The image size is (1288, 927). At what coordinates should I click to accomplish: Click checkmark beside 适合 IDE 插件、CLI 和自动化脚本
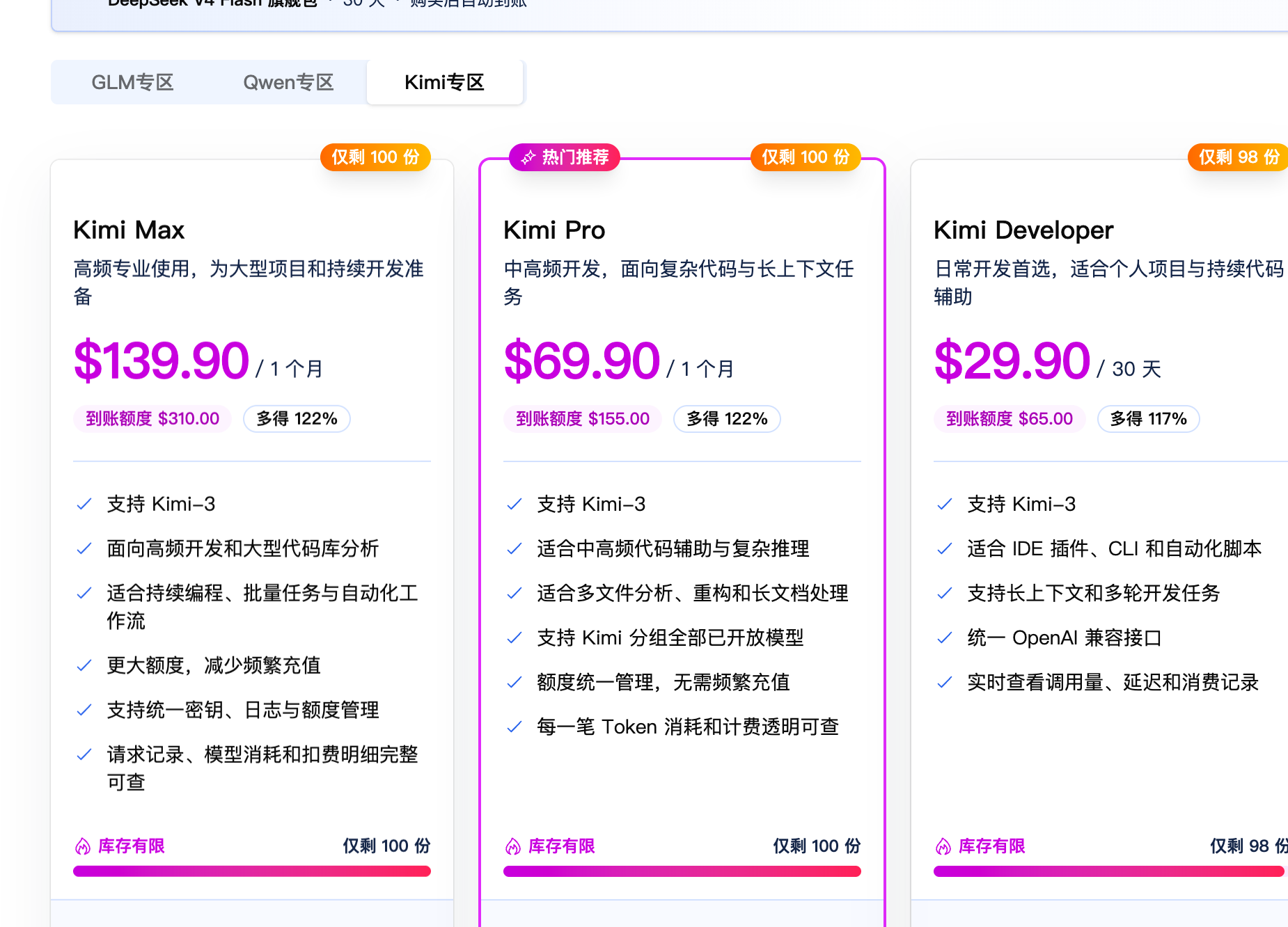[x=945, y=549]
